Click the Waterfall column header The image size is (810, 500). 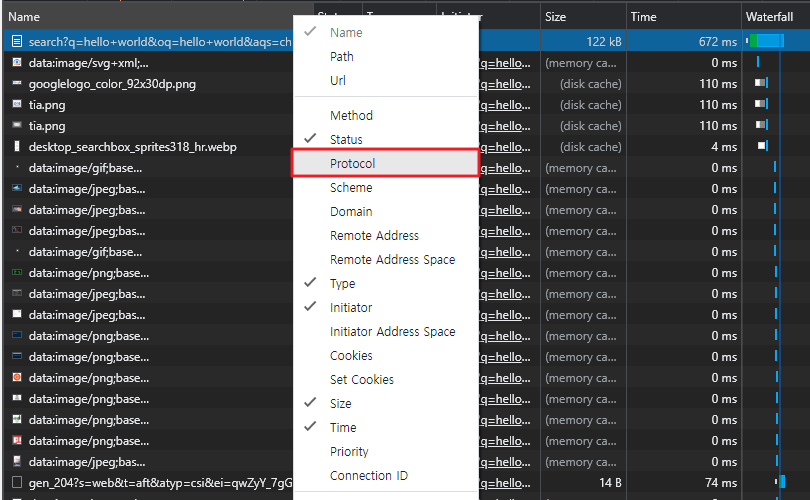[775, 17]
